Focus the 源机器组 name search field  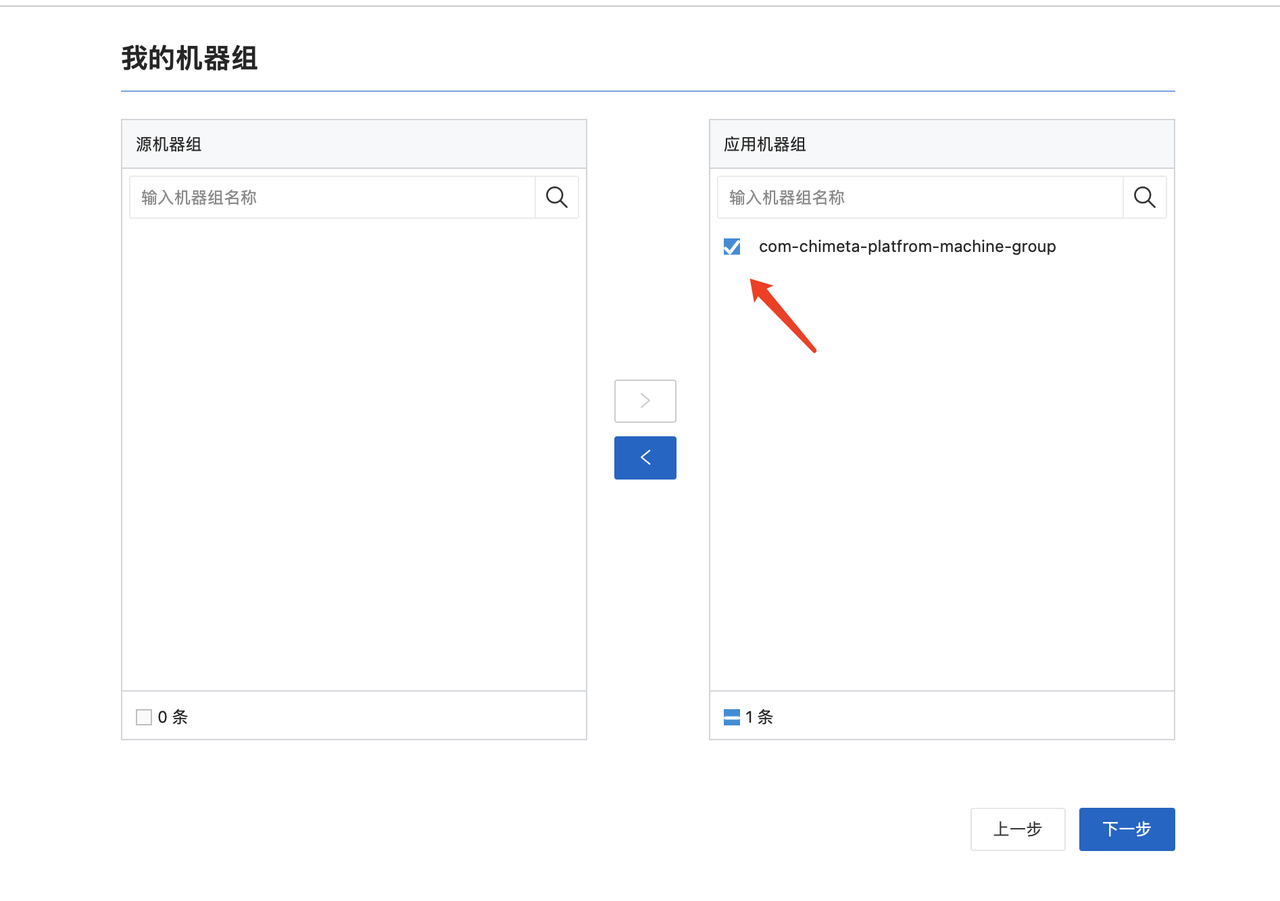[333, 198]
